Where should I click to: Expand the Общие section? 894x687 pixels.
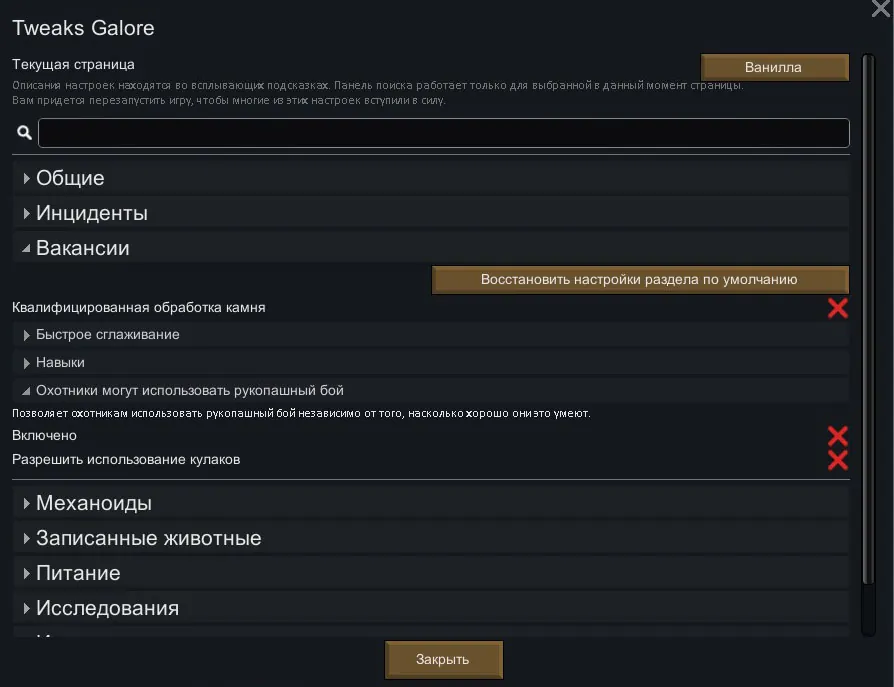[x=70, y=178]
